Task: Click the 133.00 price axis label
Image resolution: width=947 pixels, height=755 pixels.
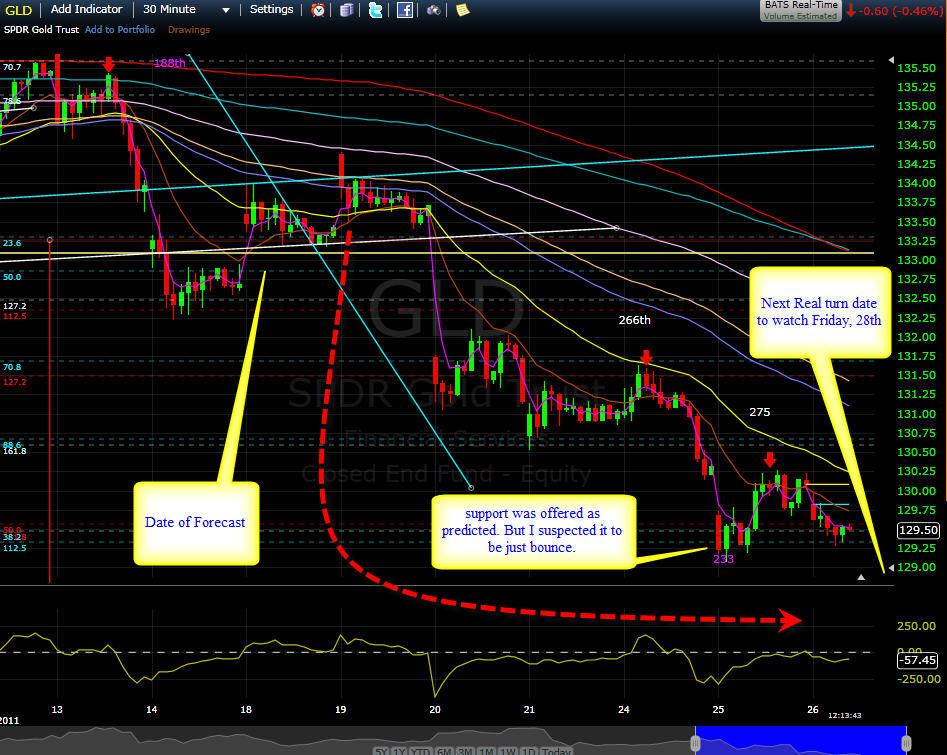Action: pos(916,260)
